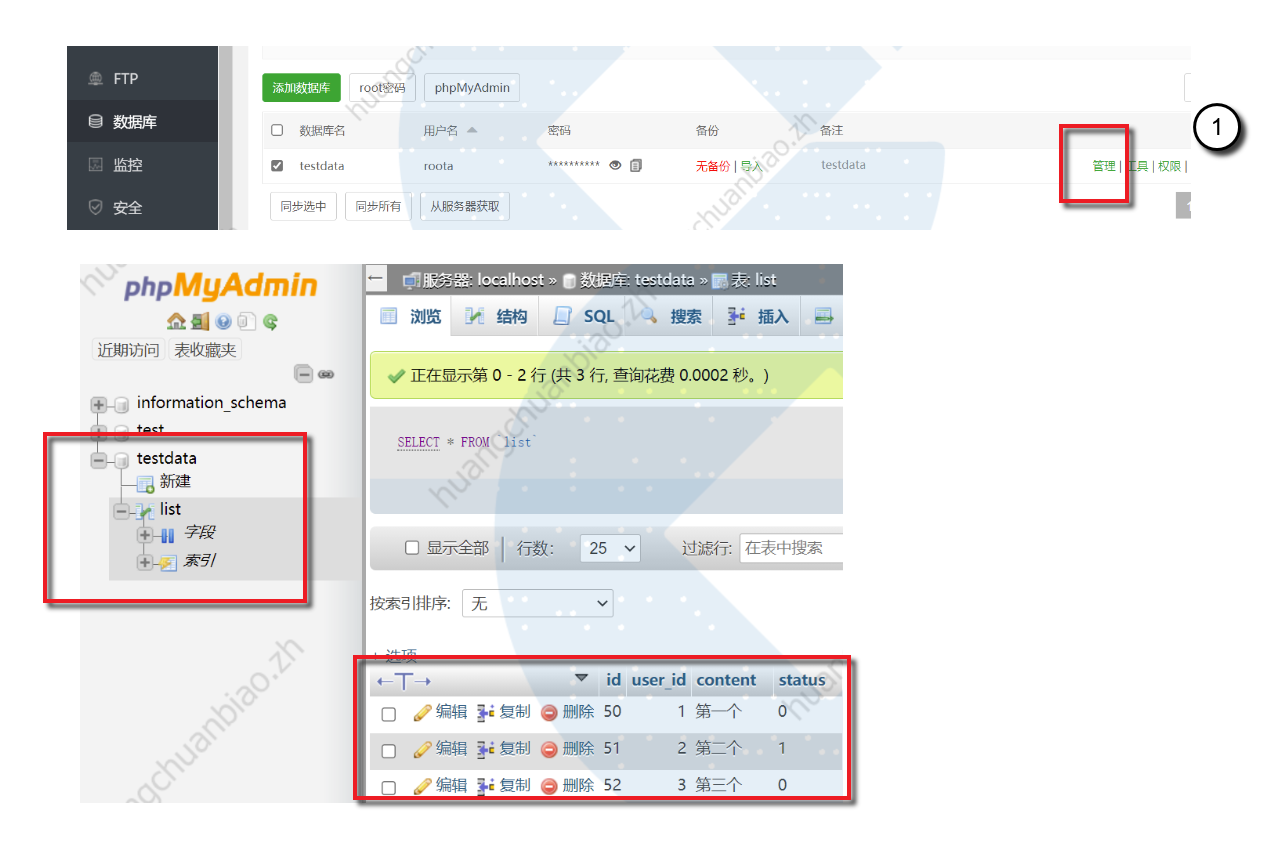The width and height of the screenshot is (1284, 847).
Task: Open the 按索引排序 dropdown
Action: pyautogui.click(x=537, y=603)
